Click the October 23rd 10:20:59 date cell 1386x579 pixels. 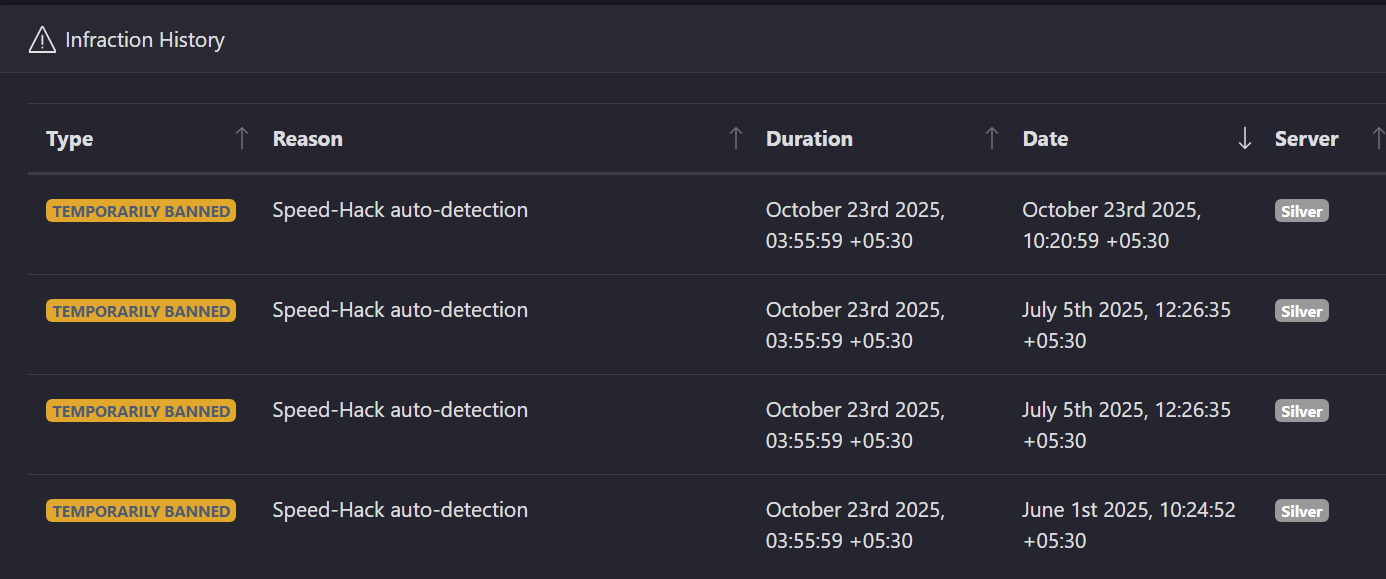1111,225
